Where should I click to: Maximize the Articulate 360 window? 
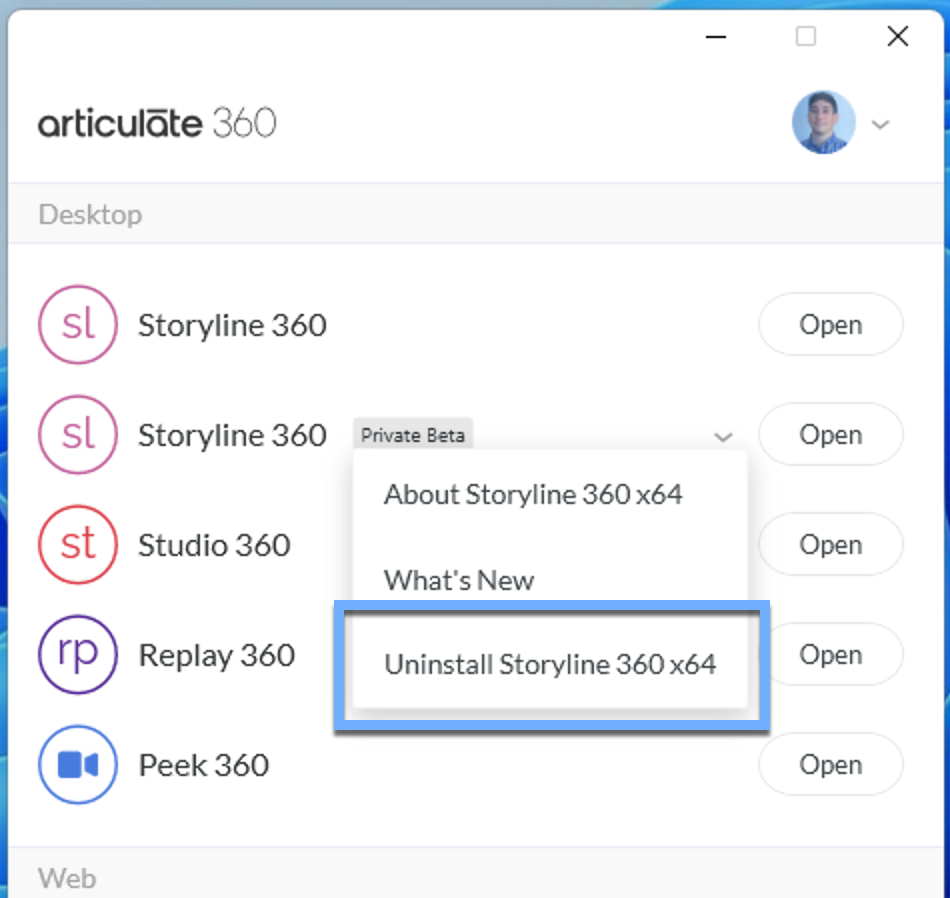[x=806, y=36]
